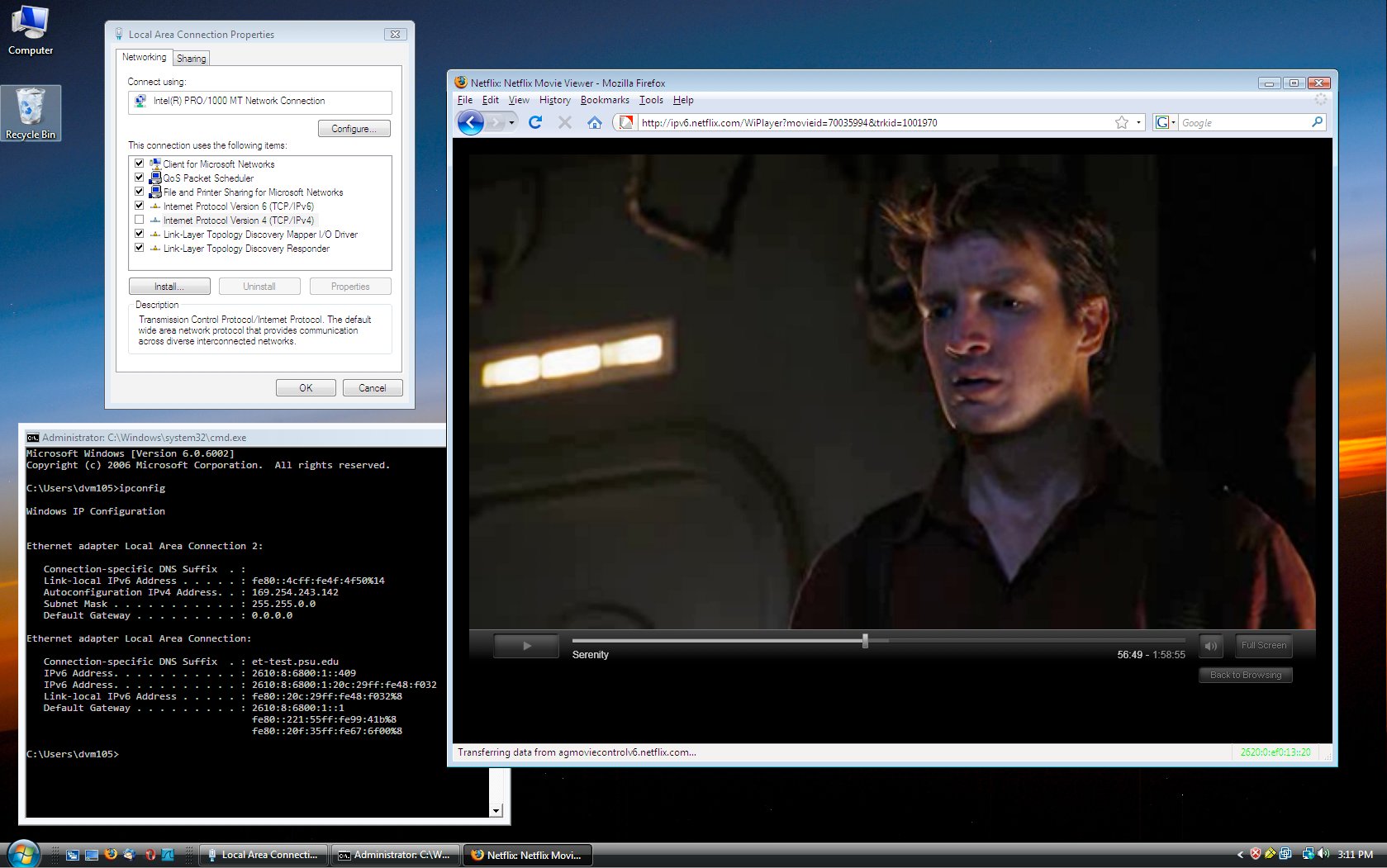Open Firefox Bookmarks menu
1387x868 pixels.
605,100
